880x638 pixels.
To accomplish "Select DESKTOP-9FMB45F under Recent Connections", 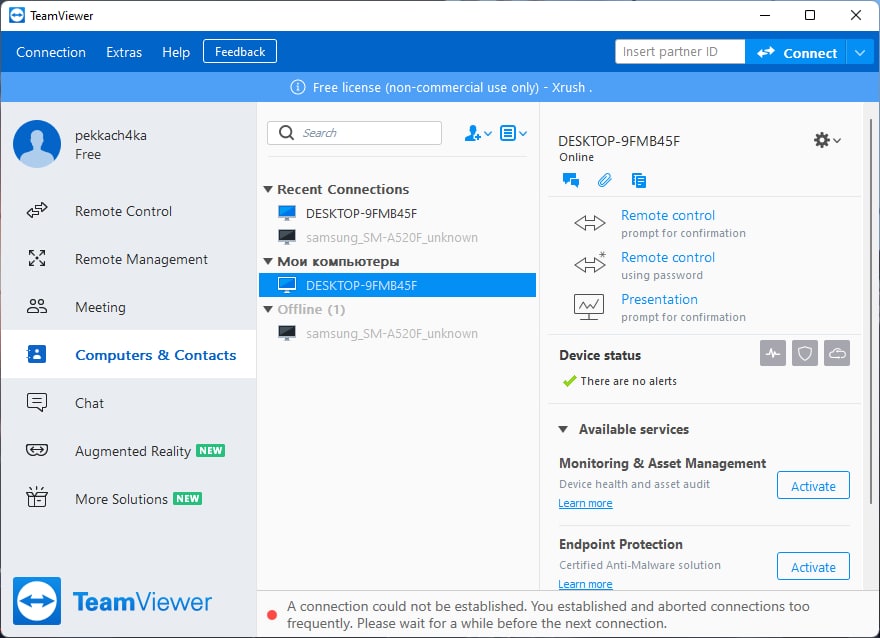I will [x=397, y=213].
